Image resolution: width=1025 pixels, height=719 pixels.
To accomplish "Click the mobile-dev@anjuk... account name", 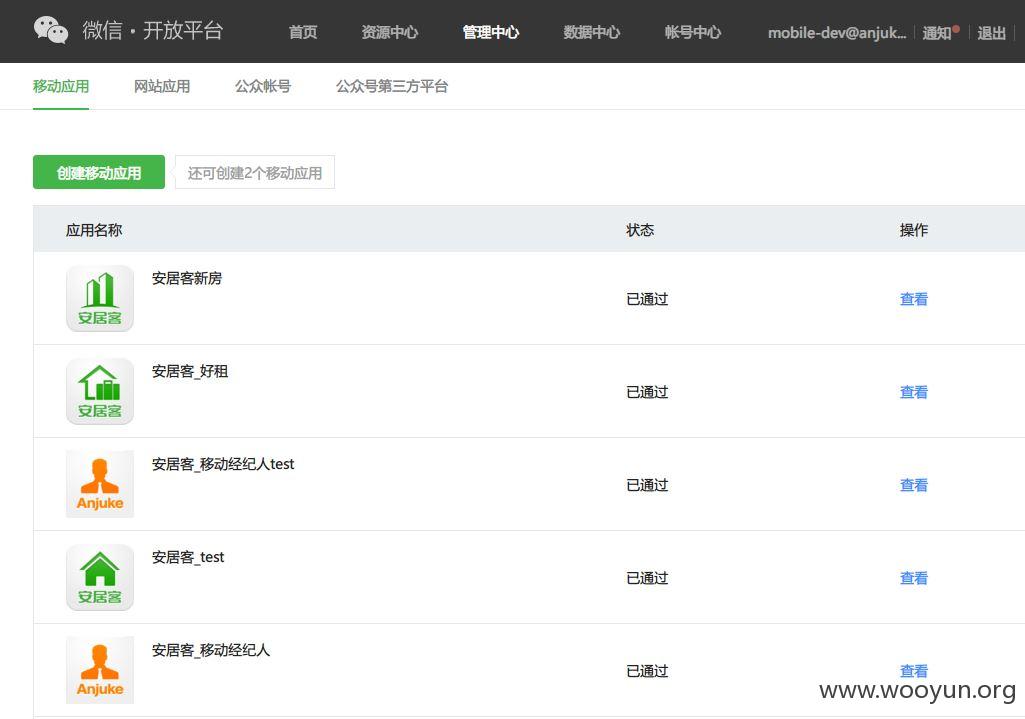I will (x=837, y=33).
